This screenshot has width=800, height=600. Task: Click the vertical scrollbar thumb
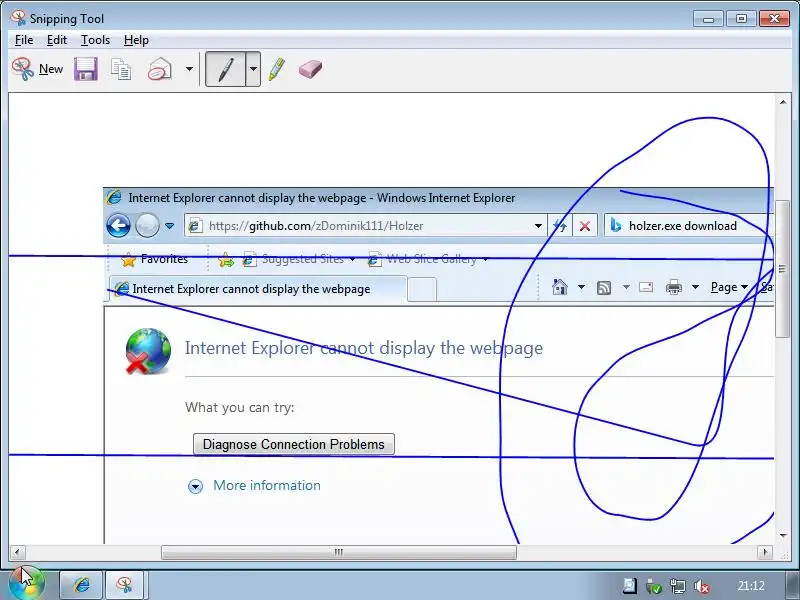tap(782, 269)
